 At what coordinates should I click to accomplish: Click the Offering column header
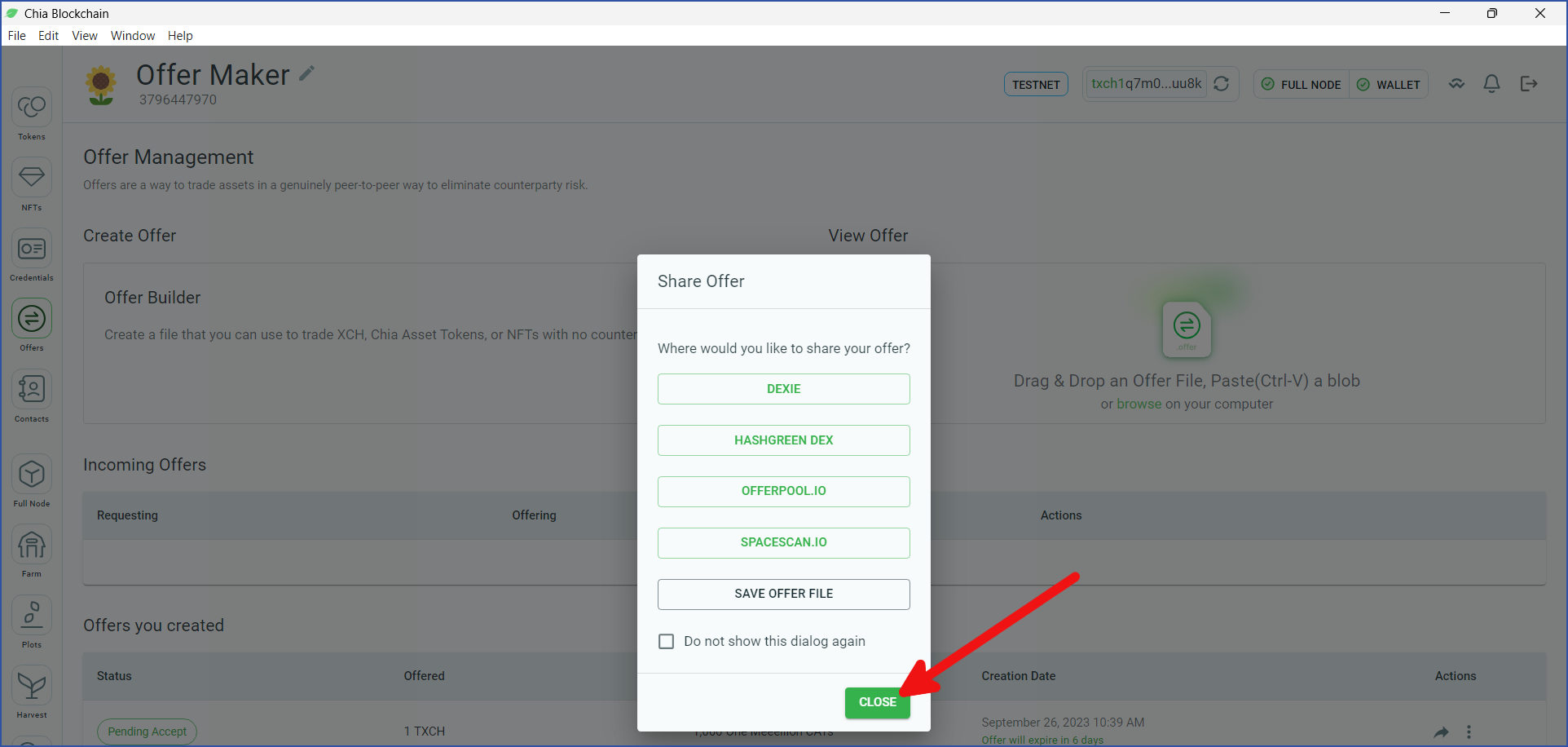[x=535, y=515]
